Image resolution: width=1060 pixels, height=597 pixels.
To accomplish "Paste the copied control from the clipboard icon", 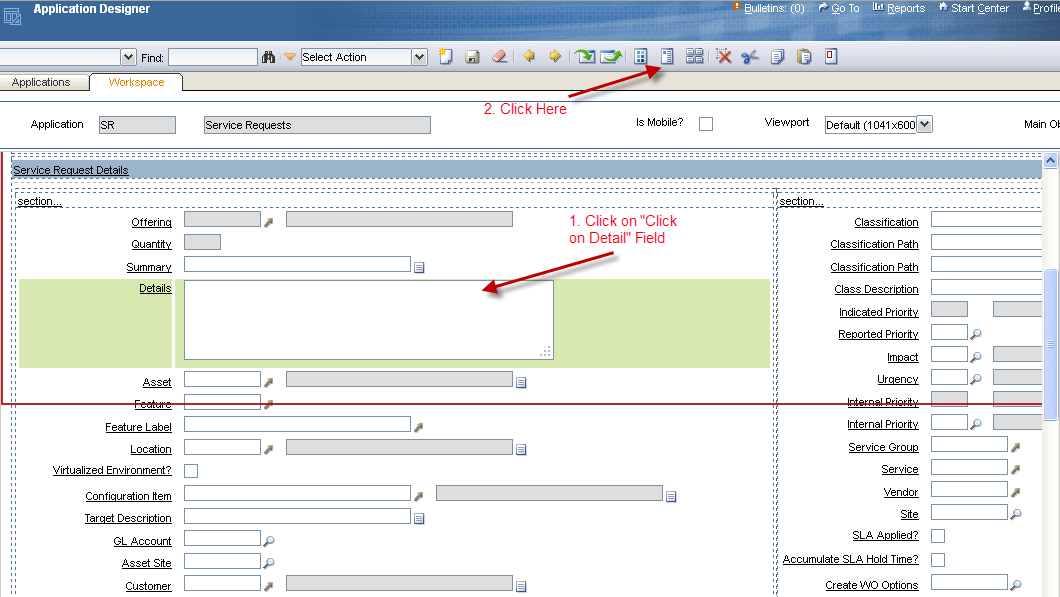I will (804, 56).
